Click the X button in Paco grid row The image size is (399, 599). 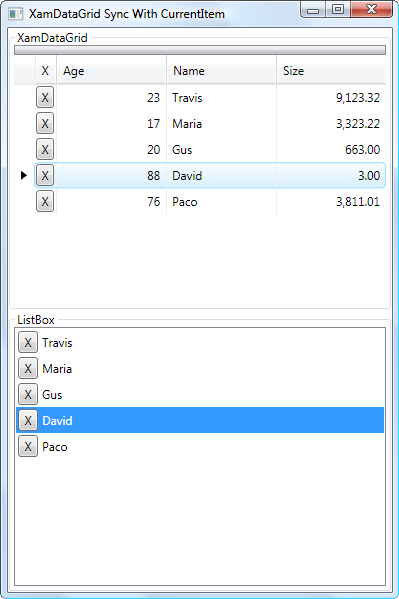[45, 201]
